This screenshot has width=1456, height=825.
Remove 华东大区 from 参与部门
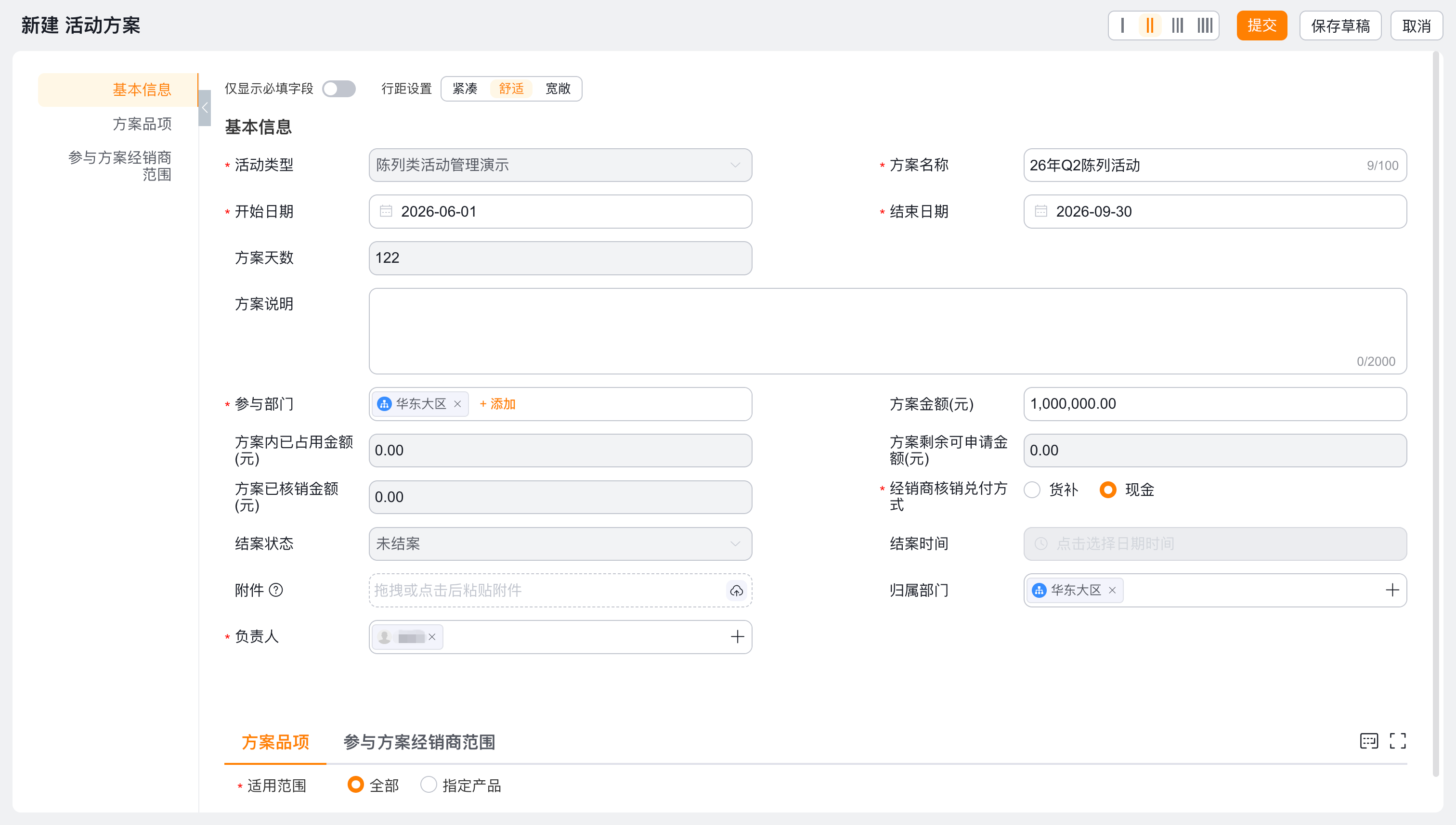(457, 404)
